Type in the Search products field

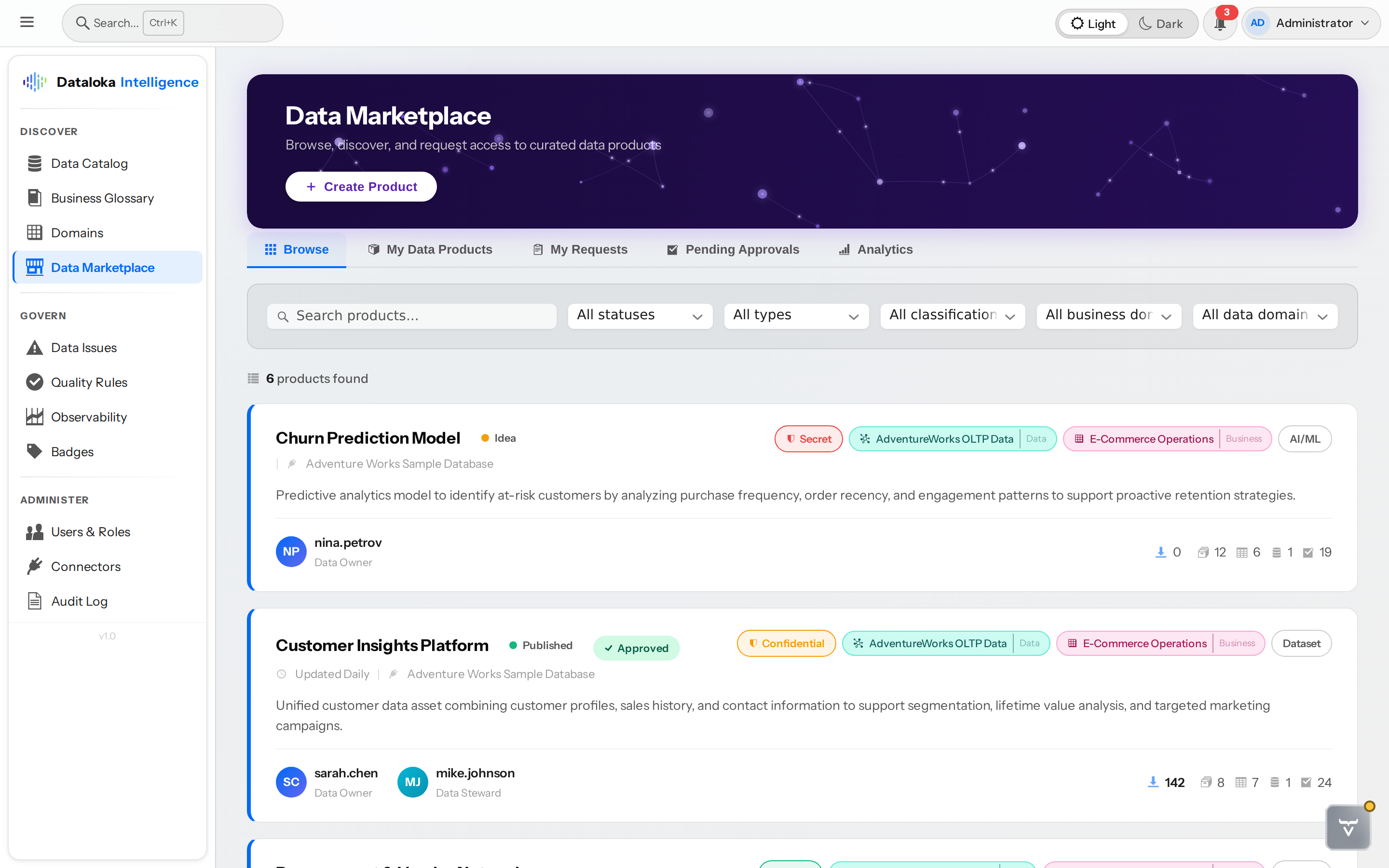coord(411,315)
